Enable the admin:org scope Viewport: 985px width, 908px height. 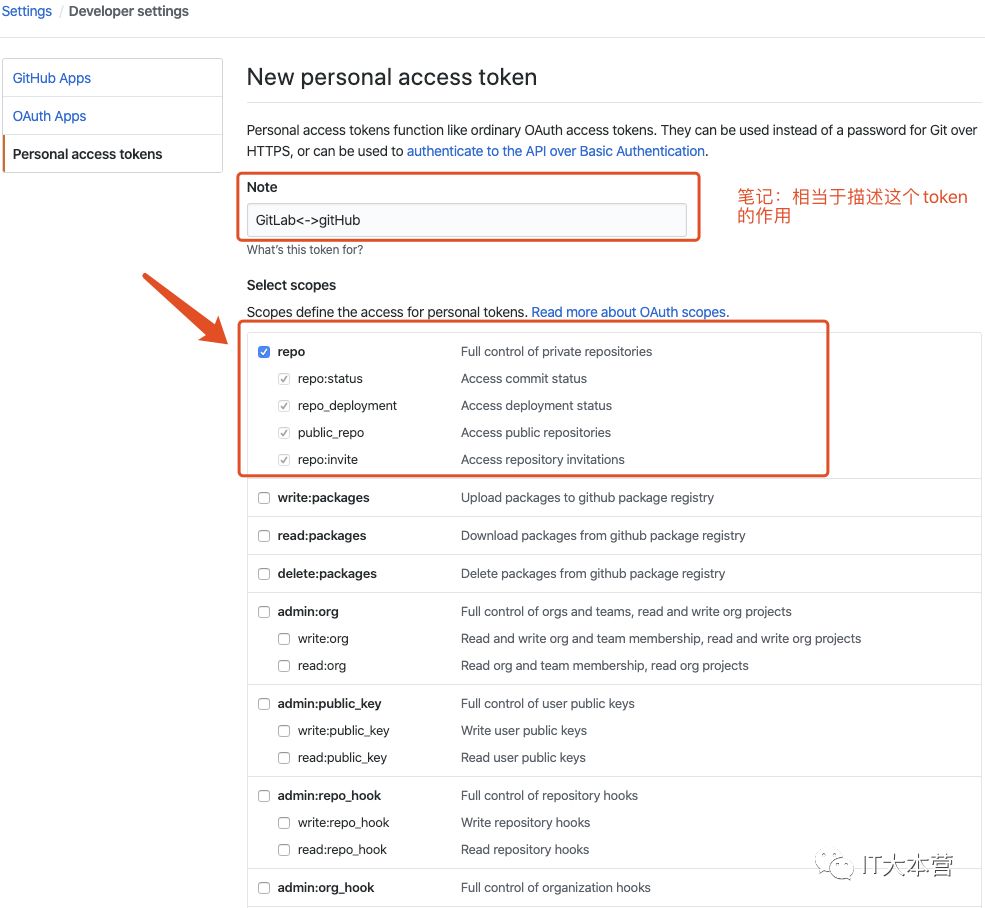point(264,612)
